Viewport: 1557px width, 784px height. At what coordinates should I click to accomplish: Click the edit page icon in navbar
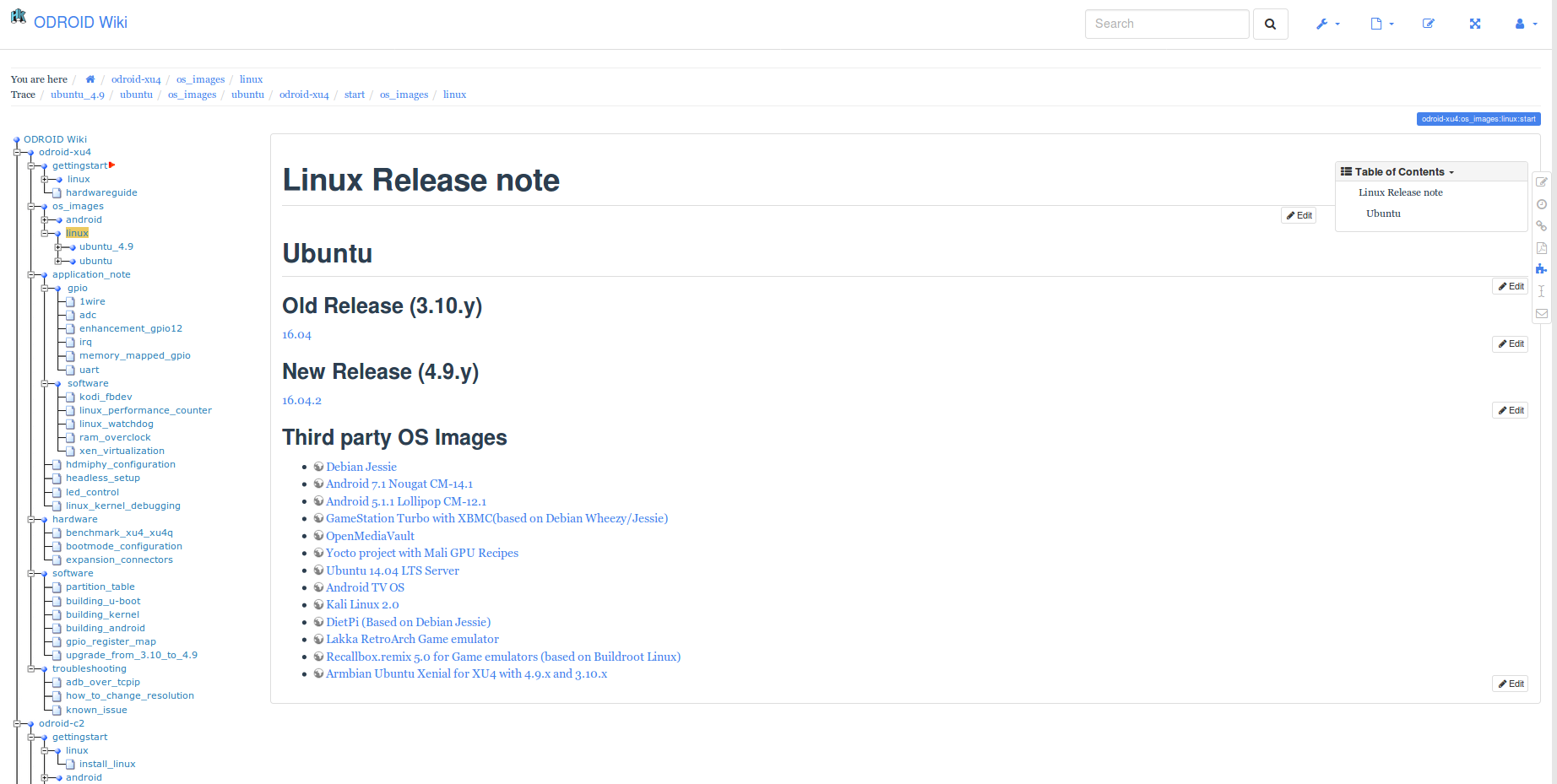pyautogui.click(x=1429, y=24)
